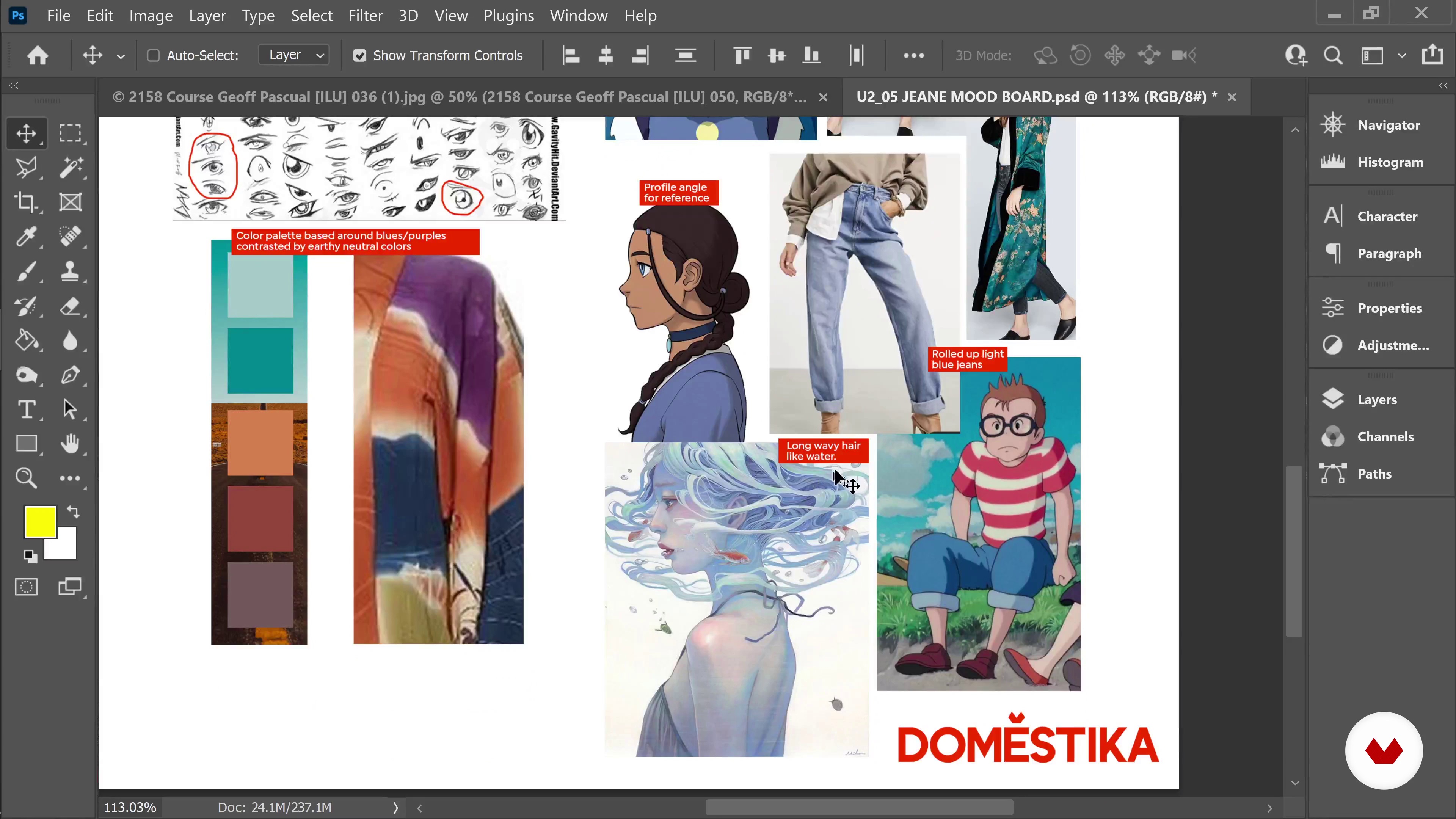Change the screen mode
The height and width of the screenshot is (819, 1456).
pos(70,587)
